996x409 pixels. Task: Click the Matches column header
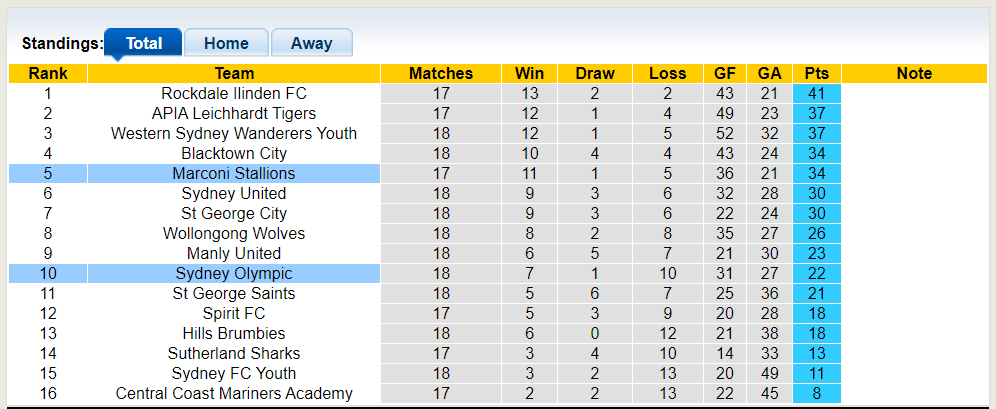[x=441, y=73]
